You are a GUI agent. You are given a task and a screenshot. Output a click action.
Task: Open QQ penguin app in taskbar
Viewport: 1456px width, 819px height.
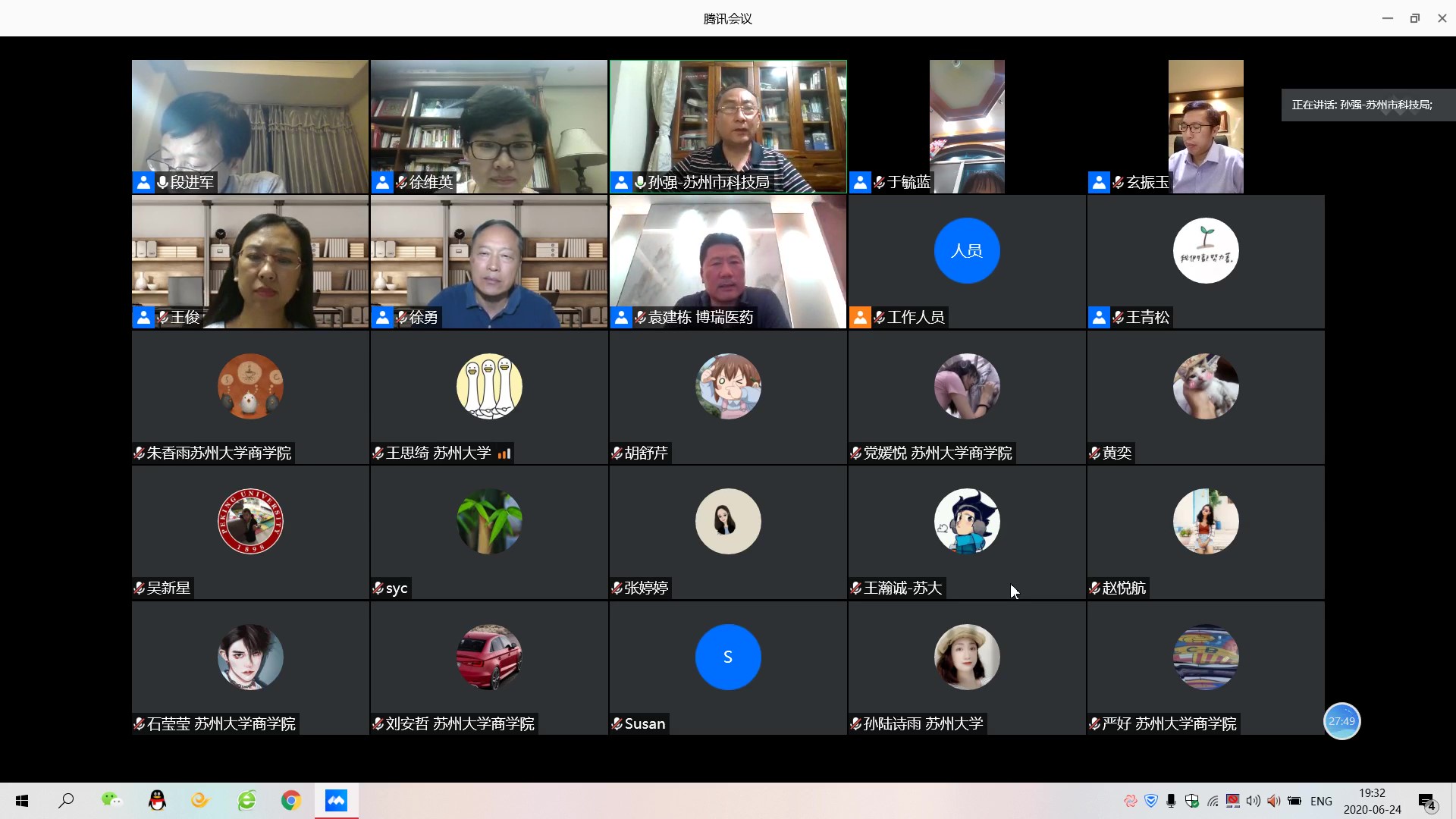click(x=157, y=801)
